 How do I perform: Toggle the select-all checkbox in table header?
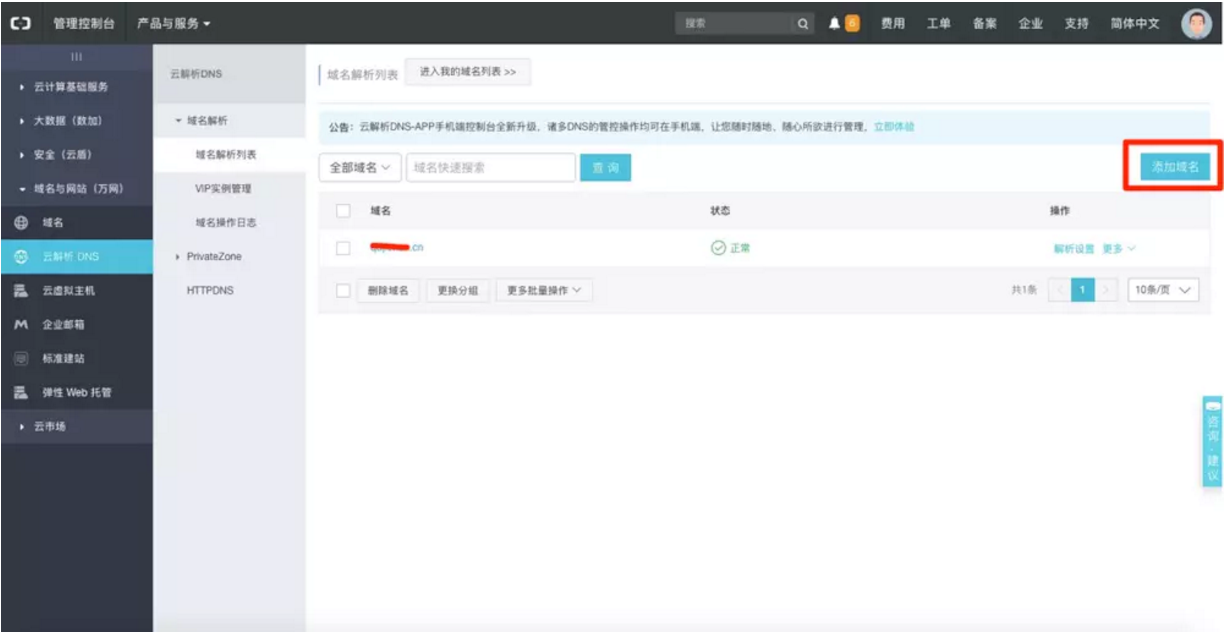coord(343,211)
